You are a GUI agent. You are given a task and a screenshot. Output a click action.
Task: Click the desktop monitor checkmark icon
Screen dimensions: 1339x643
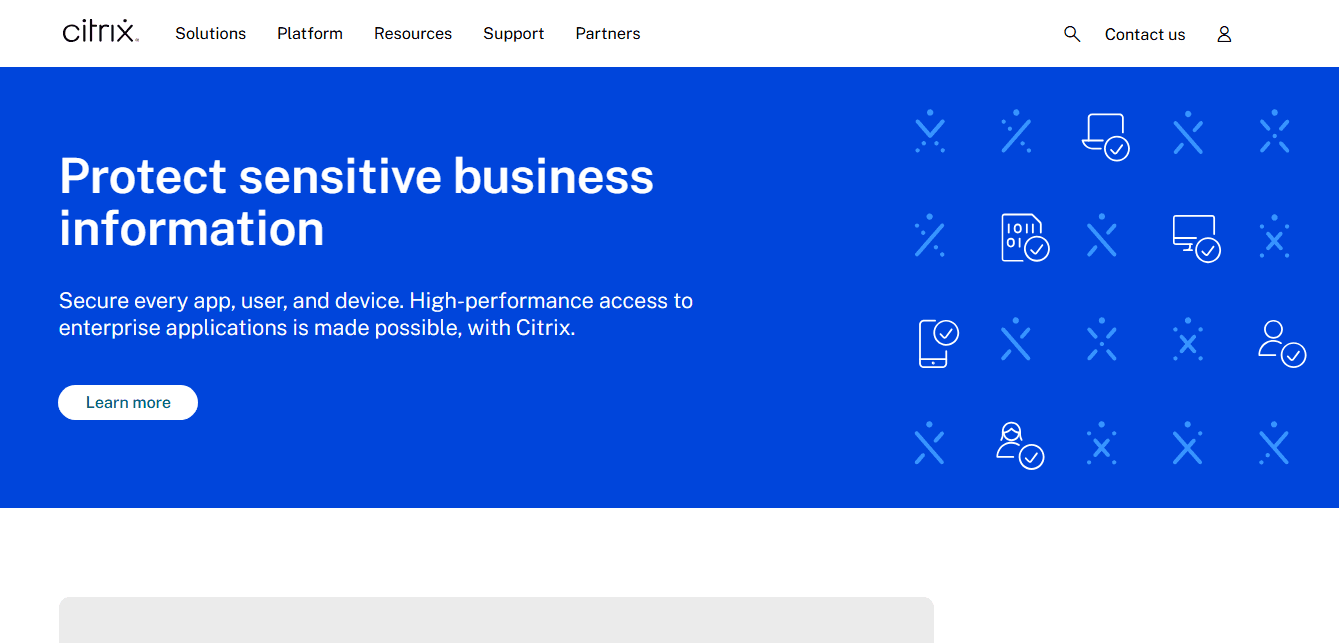(x=1196, y=238)
